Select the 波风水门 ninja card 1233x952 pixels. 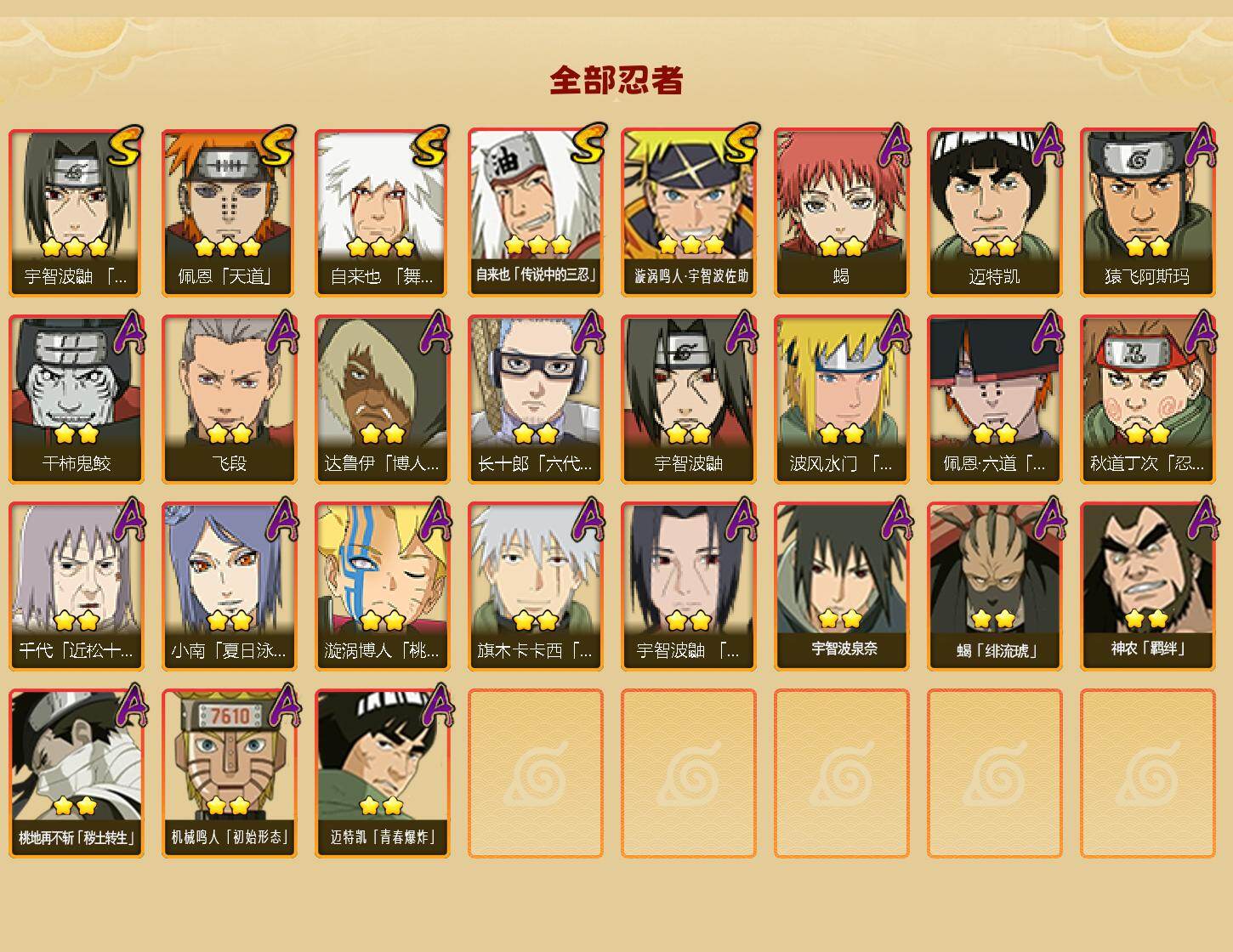[x=841, y=399]
